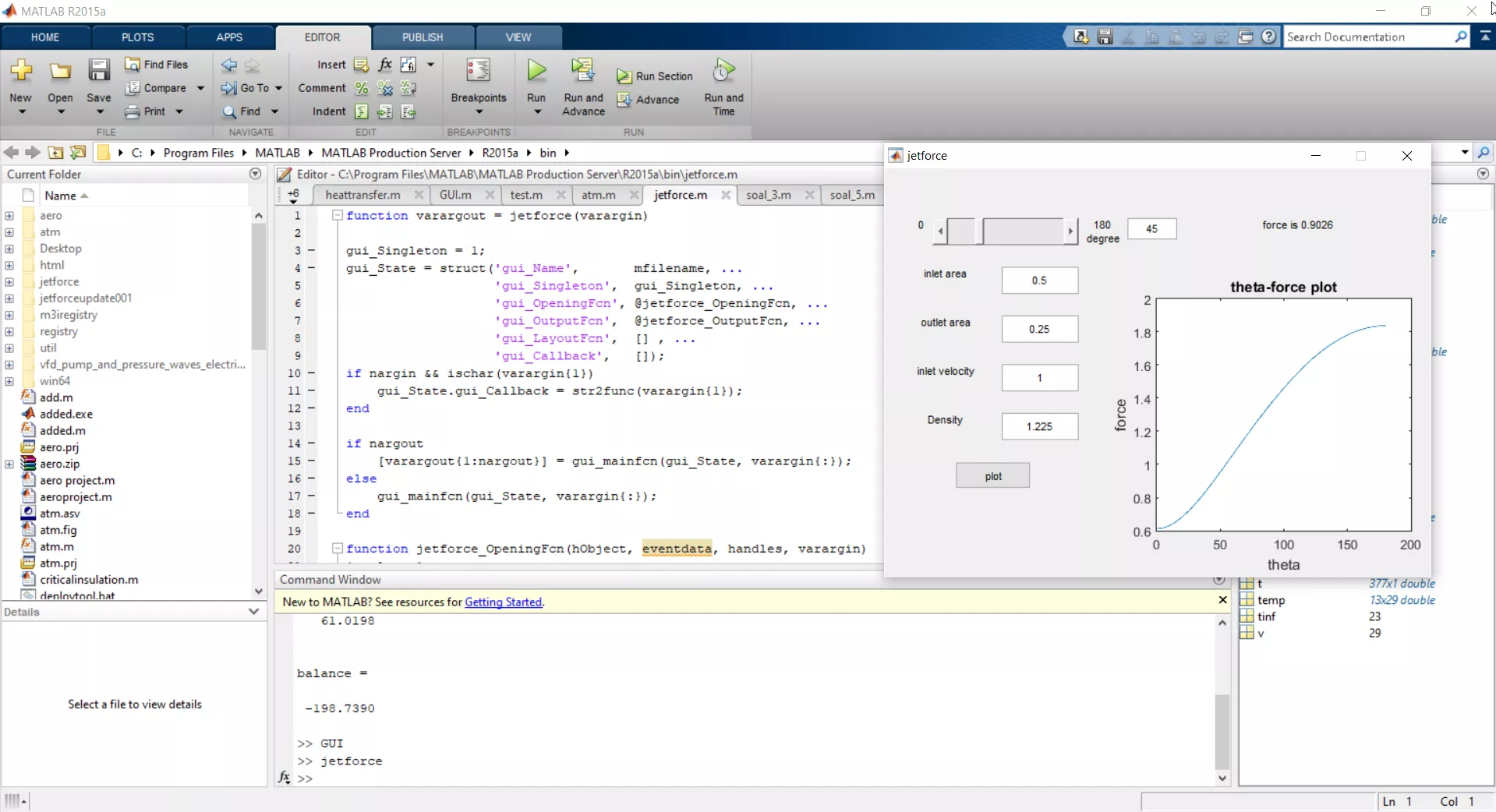Click the Go To icon
1496x812 pixels.
228,88
